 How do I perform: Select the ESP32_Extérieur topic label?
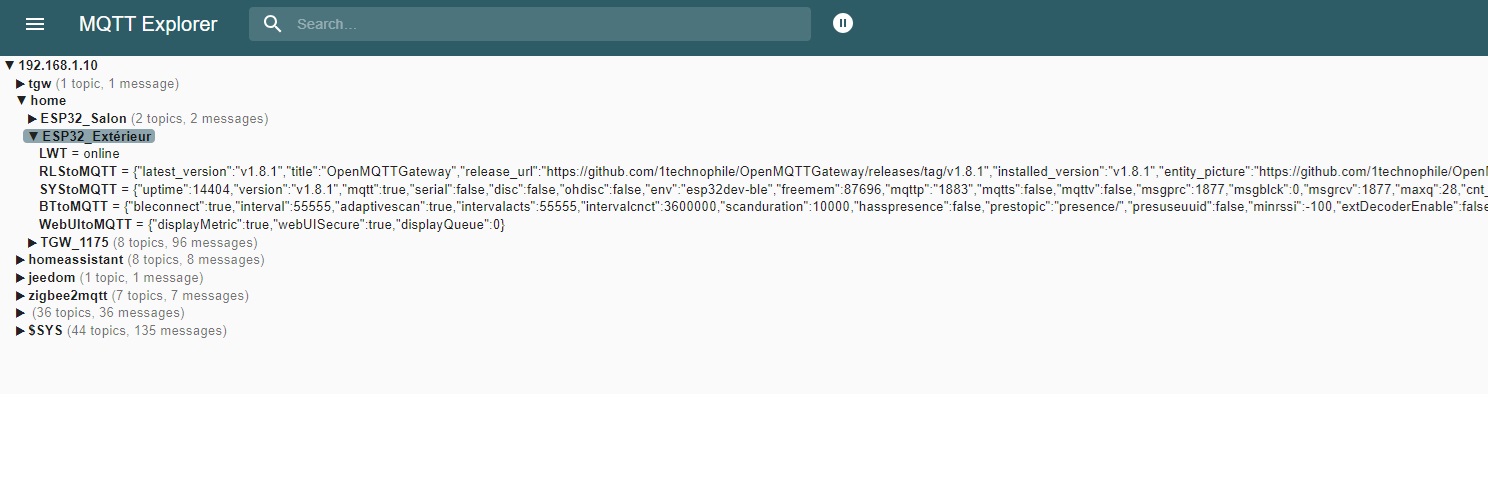pos(97,136)
